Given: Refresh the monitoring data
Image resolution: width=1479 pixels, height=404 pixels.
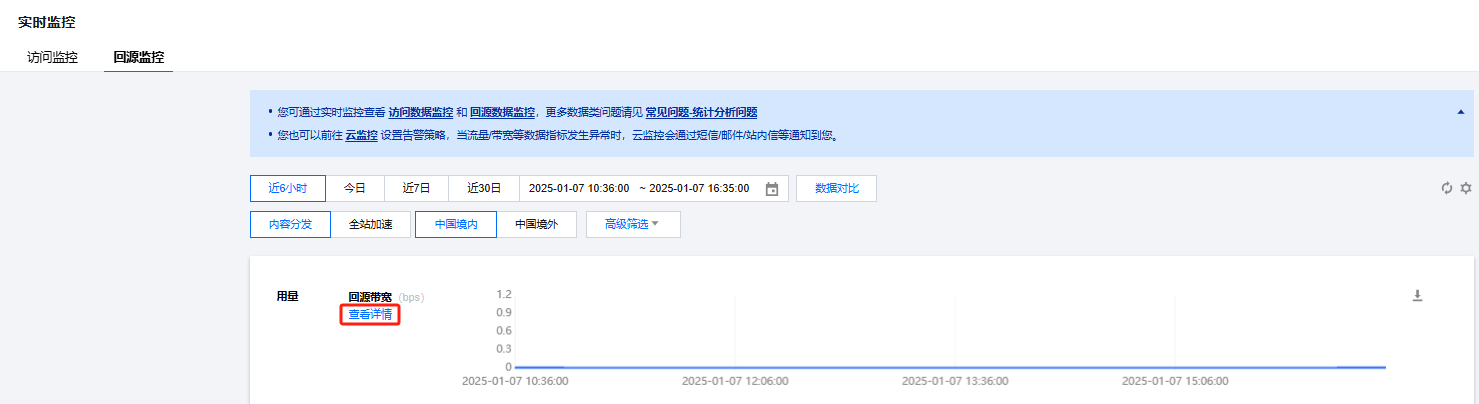Looking at the screenshot, I should click(1446, 188).
